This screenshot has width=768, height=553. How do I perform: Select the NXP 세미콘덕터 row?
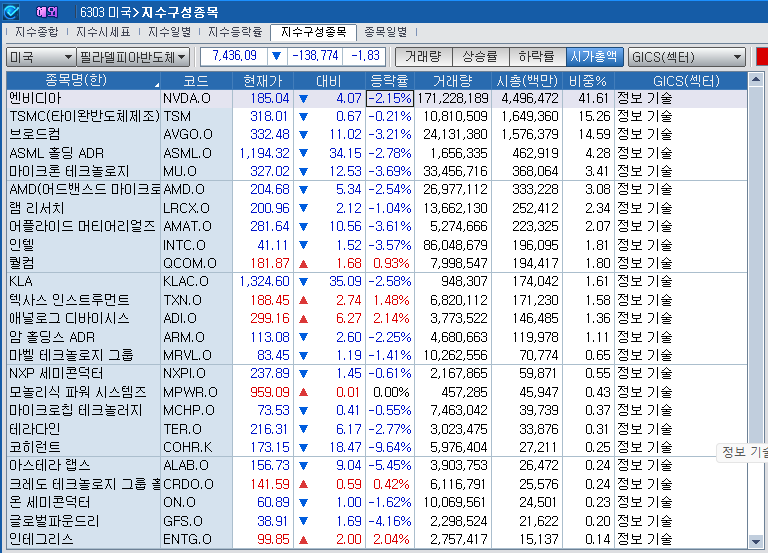(x=377, y=374)
